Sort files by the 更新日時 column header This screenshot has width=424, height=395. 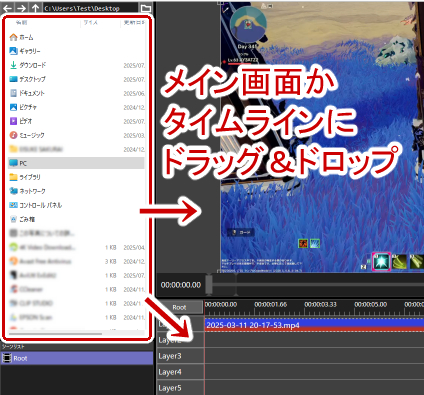pos(134,22)
